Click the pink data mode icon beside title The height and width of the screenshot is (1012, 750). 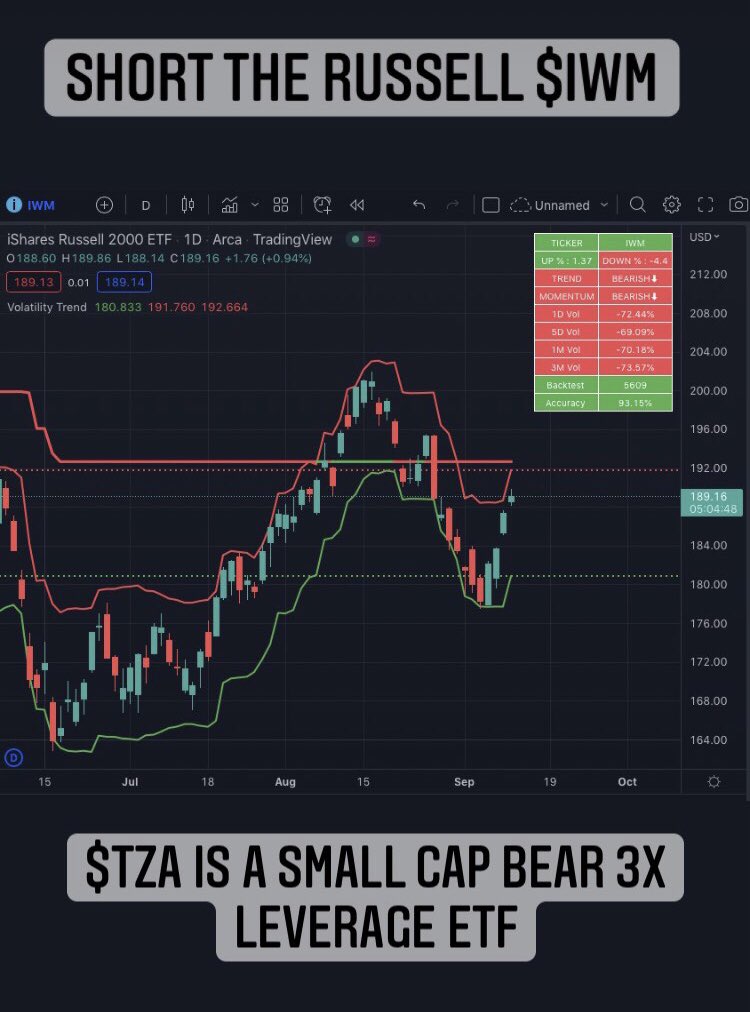click(372, 239)
